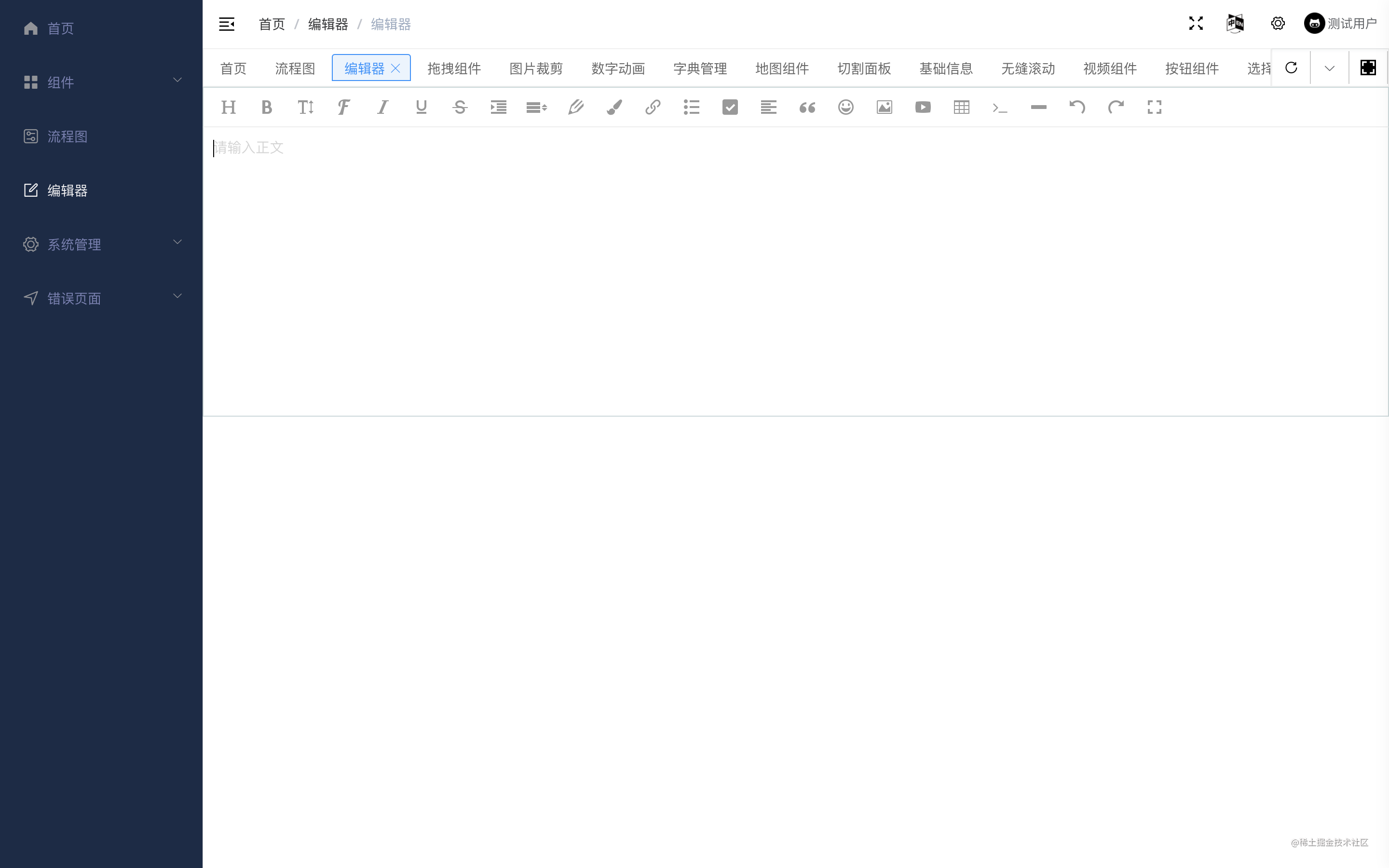Apply italic text style
1389x868 pixels.
[382, 108]
